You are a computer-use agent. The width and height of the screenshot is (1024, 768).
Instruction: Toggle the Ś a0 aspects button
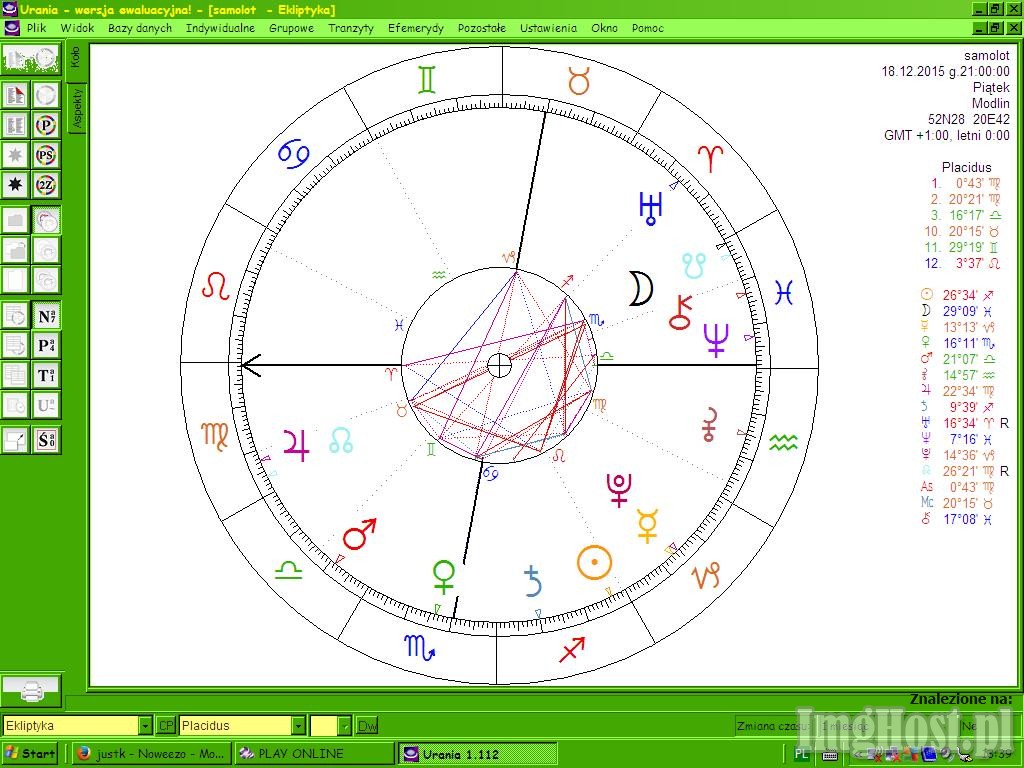pos(46,441)
